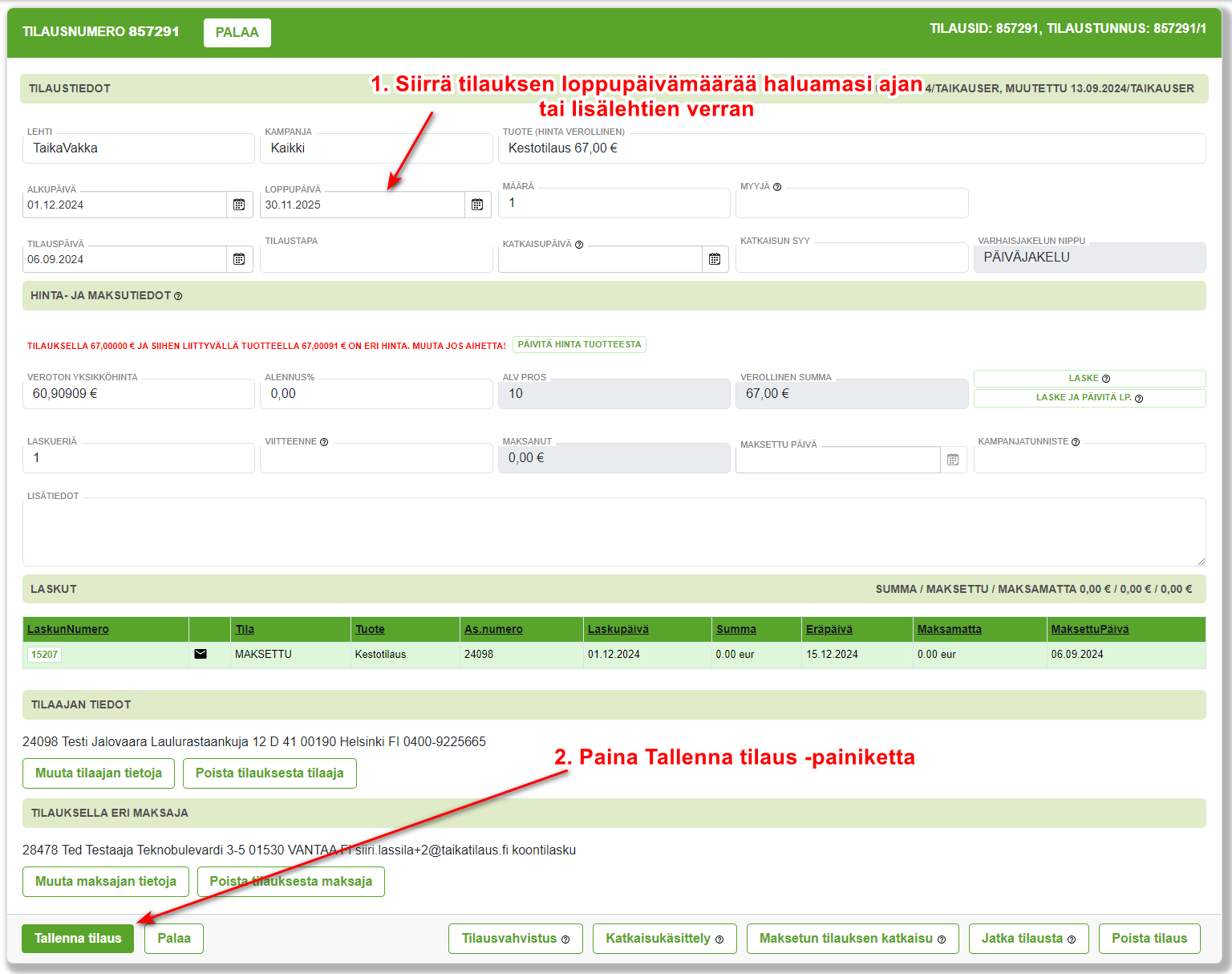Show help for Hinta- ja maksutiedot
Image resolution: width=1232 pixels, height=974 pixels.
click(178, 296)
